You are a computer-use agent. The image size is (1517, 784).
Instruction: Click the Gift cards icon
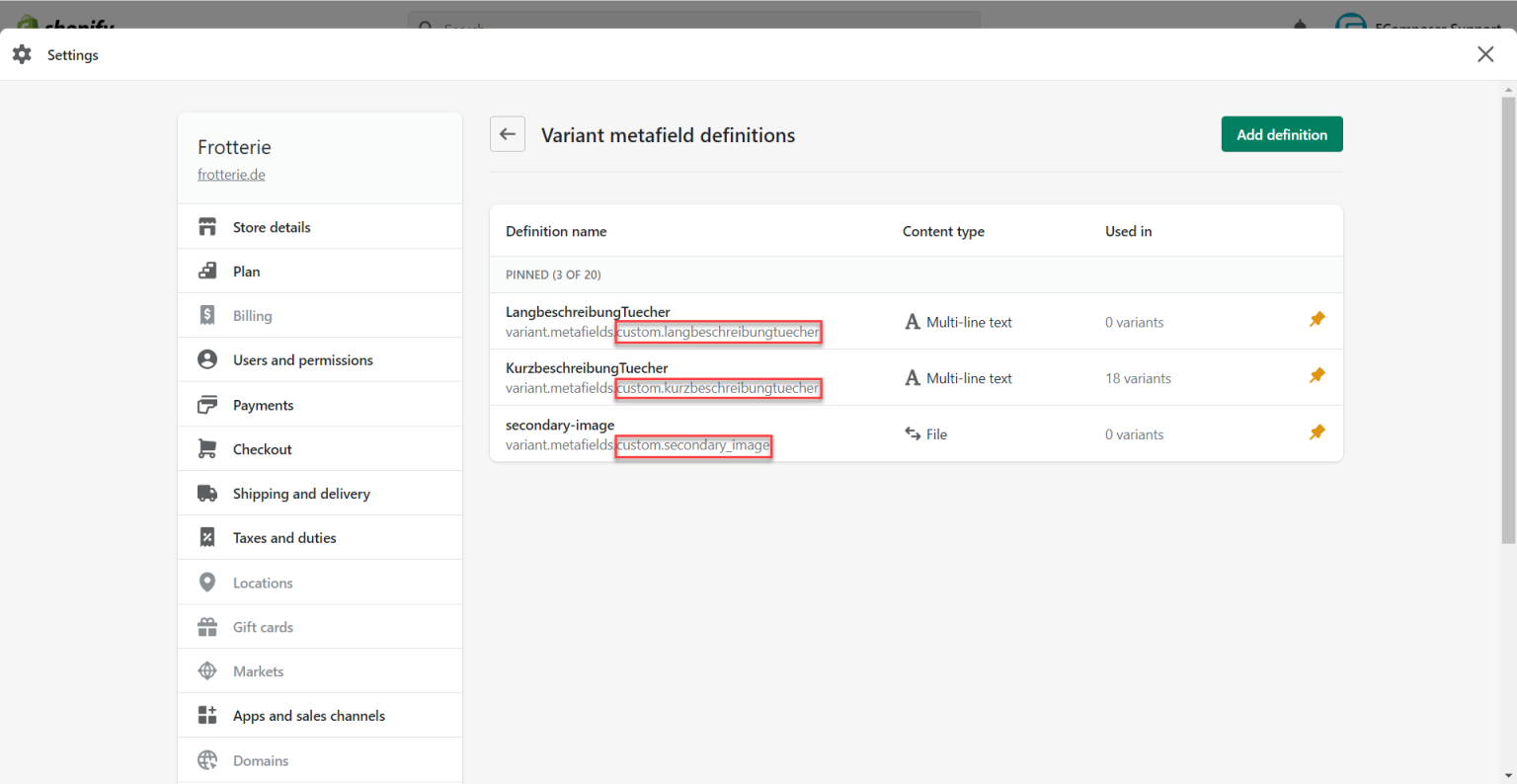(x=206, y=626)
